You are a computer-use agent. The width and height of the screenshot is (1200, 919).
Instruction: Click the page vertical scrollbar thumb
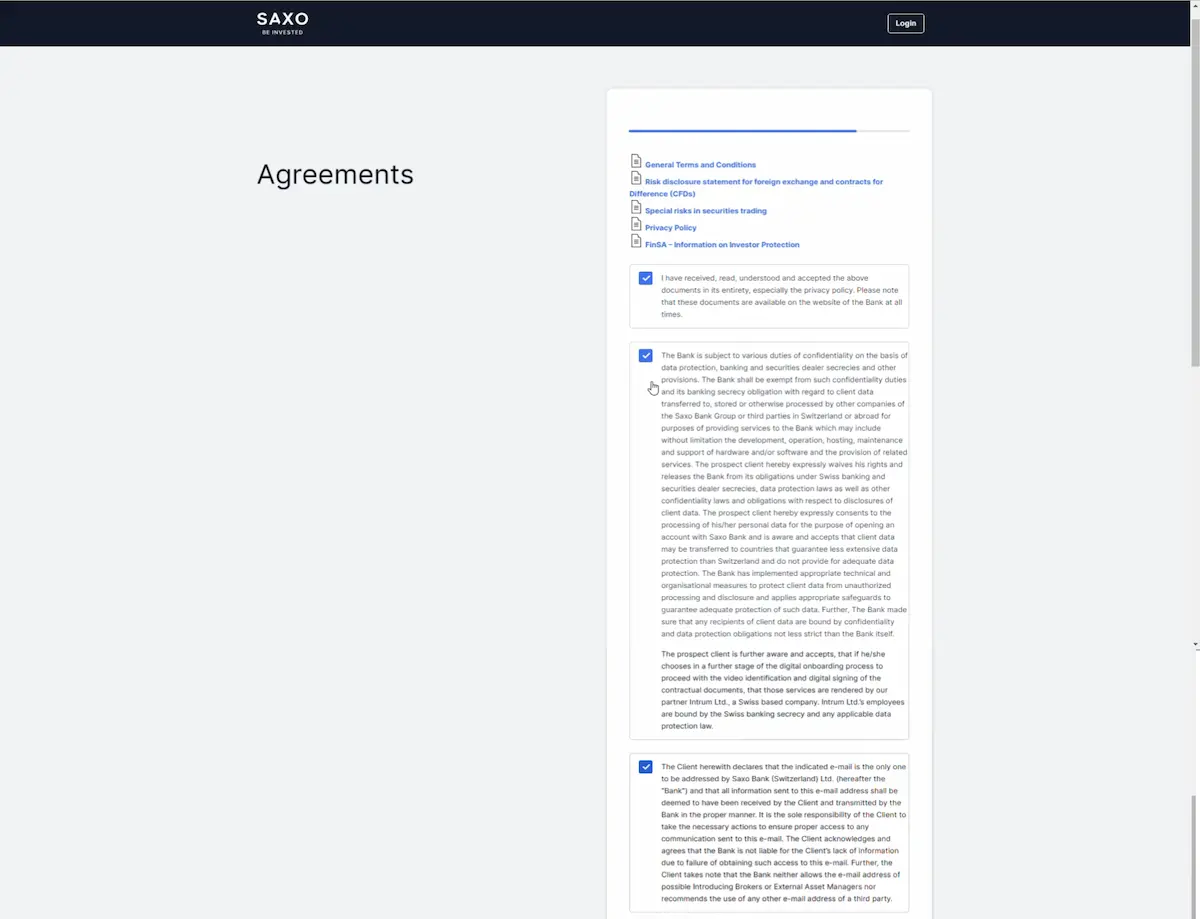click(1194, 190)
